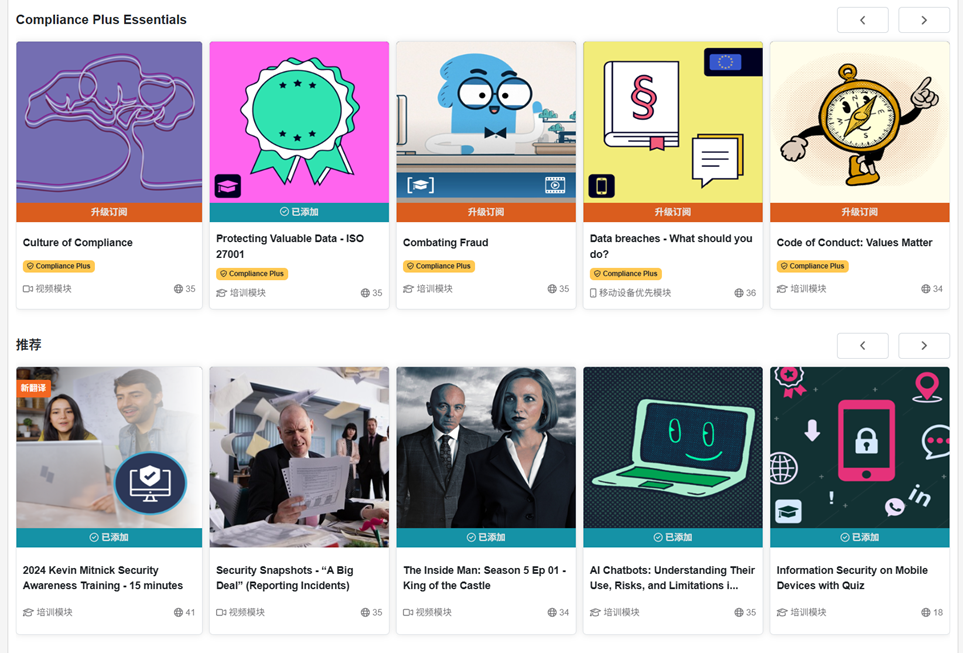
Task: Click globe language icon on Kevin Mitnick training card
Action: pos(178,612)
